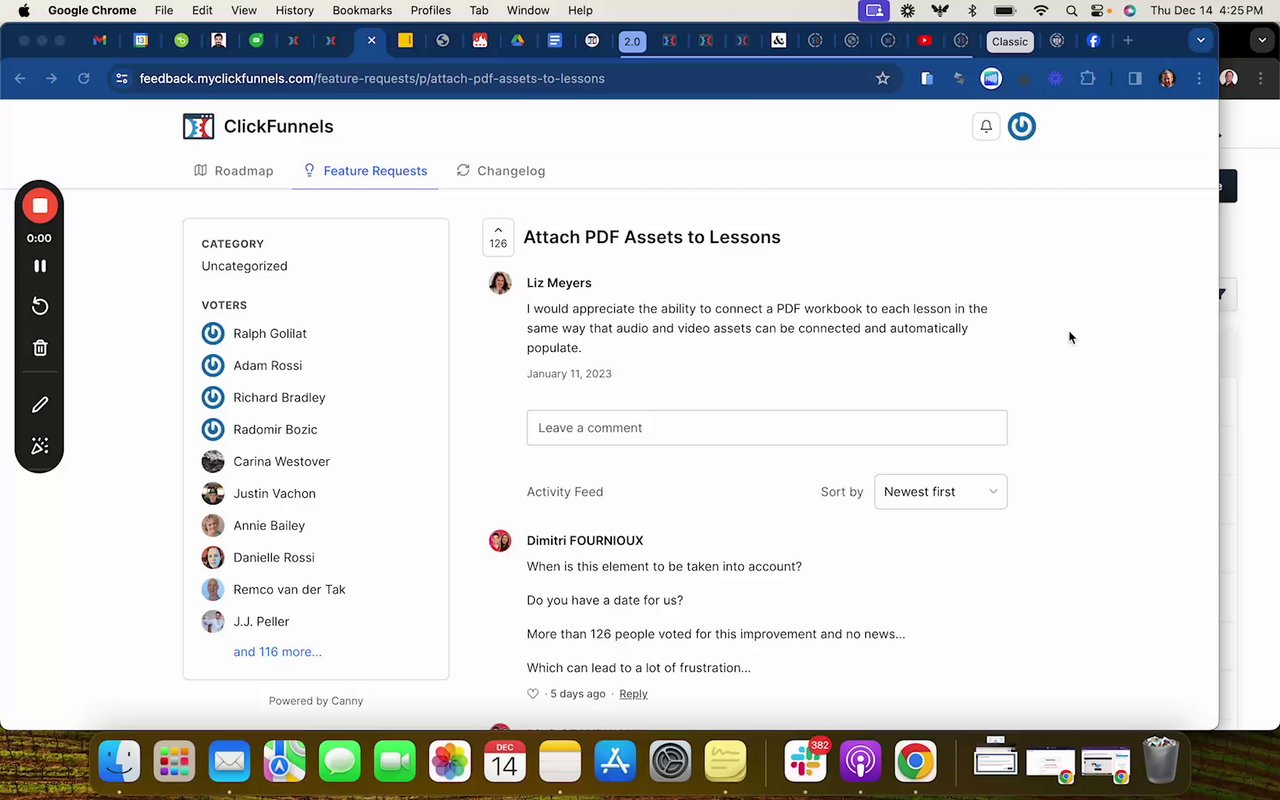Open the account avatar menu in the ClickFunnels header
1280x800 pixels.
click(1021, 126)
